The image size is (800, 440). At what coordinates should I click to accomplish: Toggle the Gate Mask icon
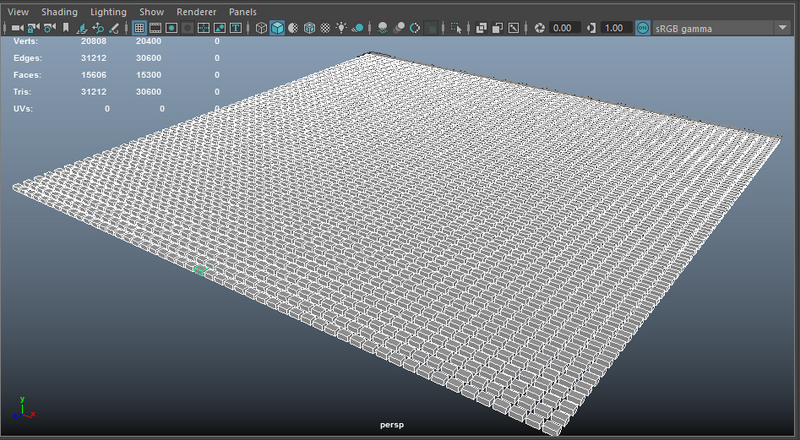(188, 28)
